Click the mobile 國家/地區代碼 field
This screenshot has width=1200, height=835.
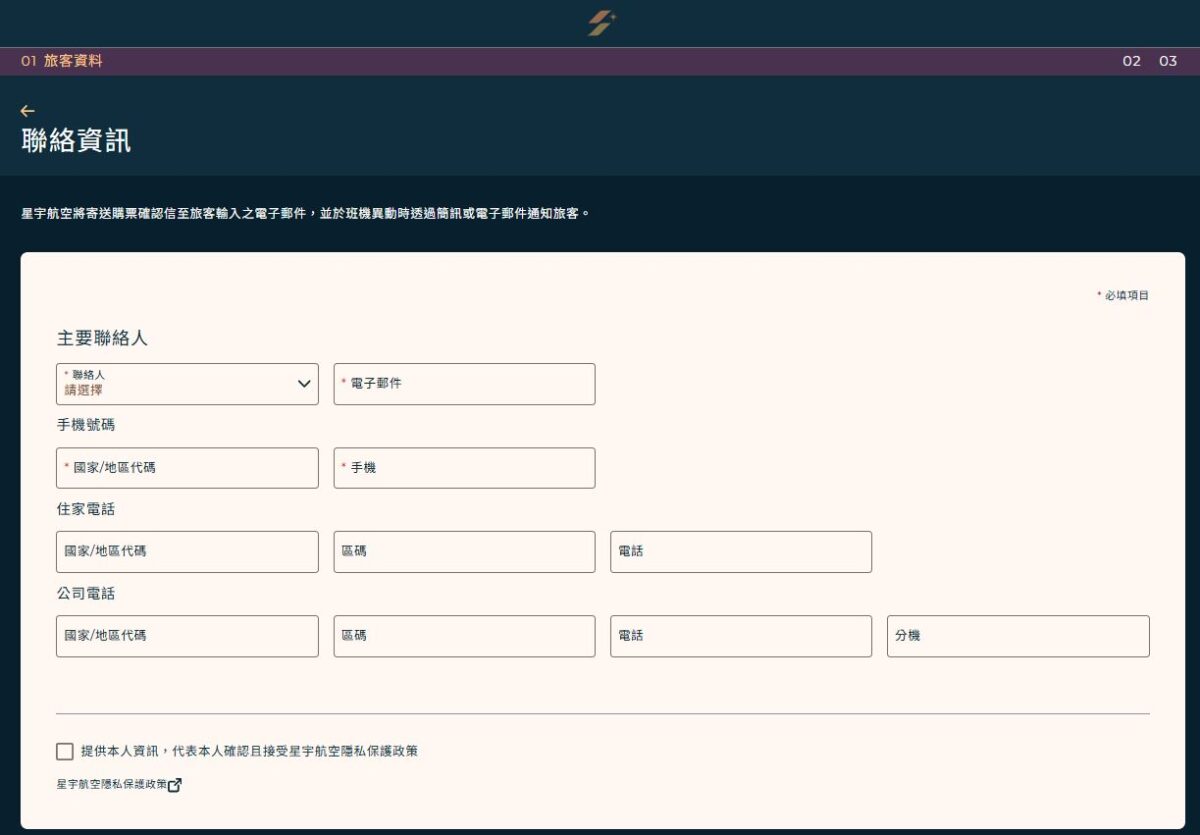coord(187,468)
